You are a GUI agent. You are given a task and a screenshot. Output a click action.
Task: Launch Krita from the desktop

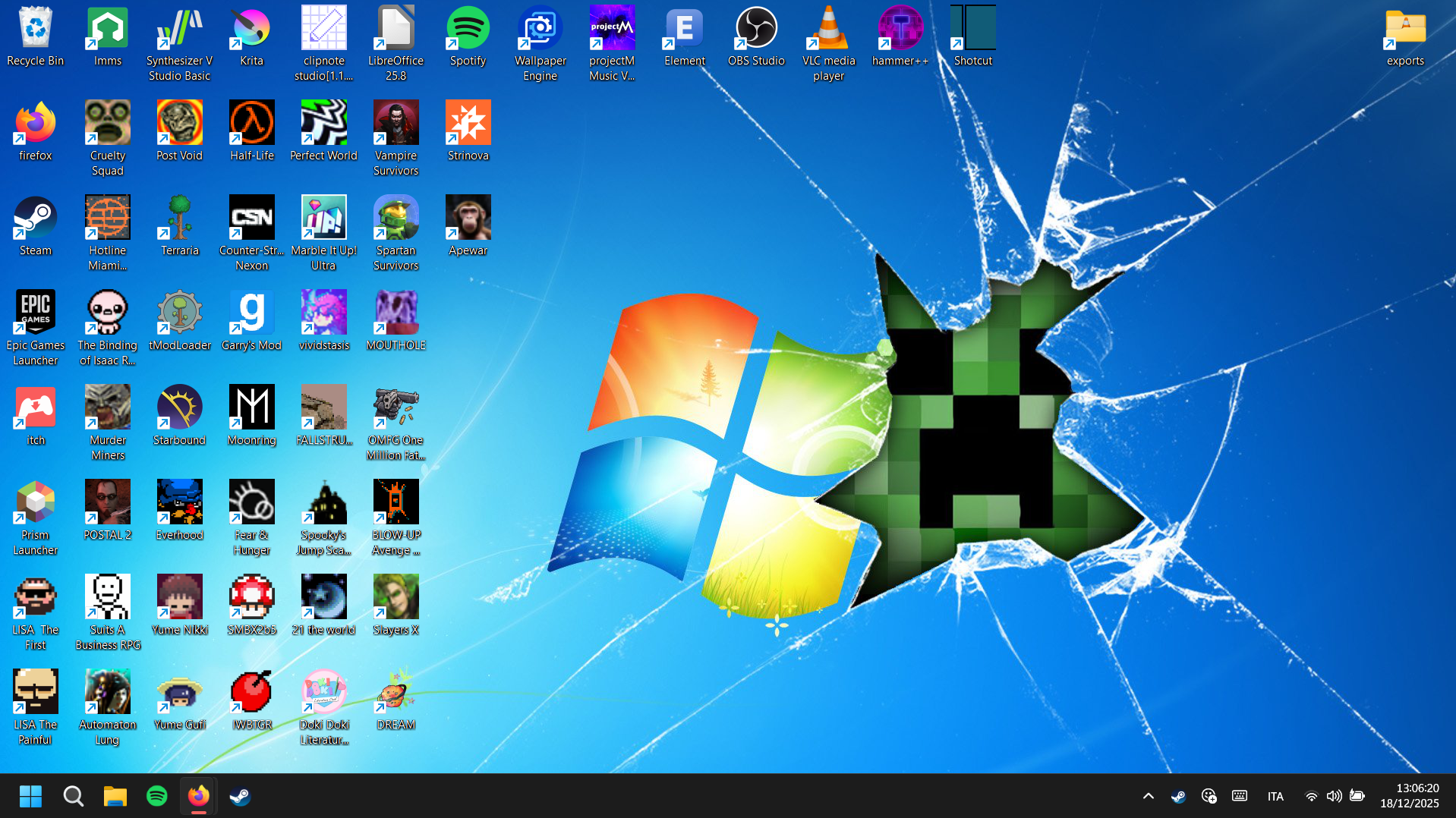click(x=251, y=37)
